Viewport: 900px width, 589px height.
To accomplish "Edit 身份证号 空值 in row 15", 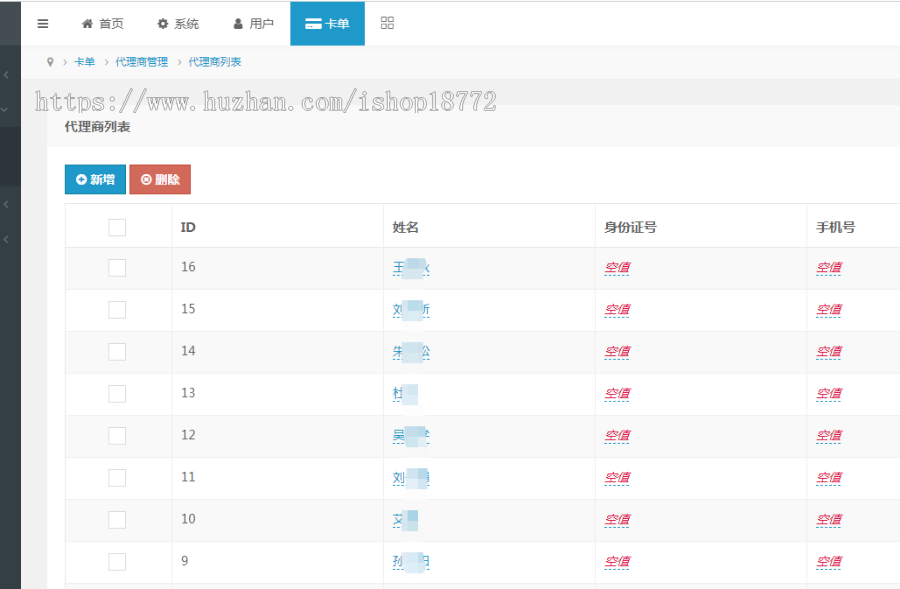I will (617, 309).
